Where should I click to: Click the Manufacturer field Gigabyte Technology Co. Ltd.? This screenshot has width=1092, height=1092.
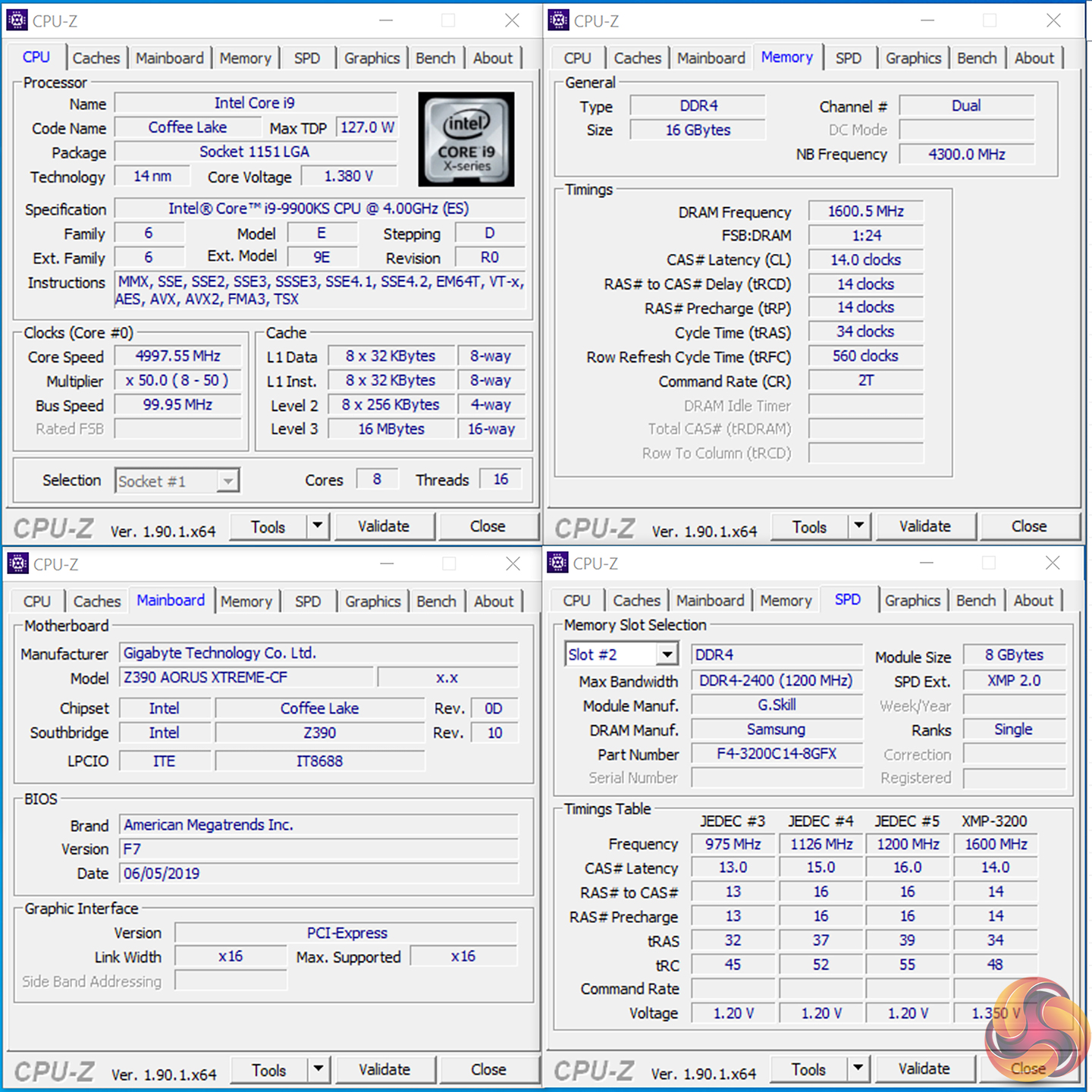[319, 653]
